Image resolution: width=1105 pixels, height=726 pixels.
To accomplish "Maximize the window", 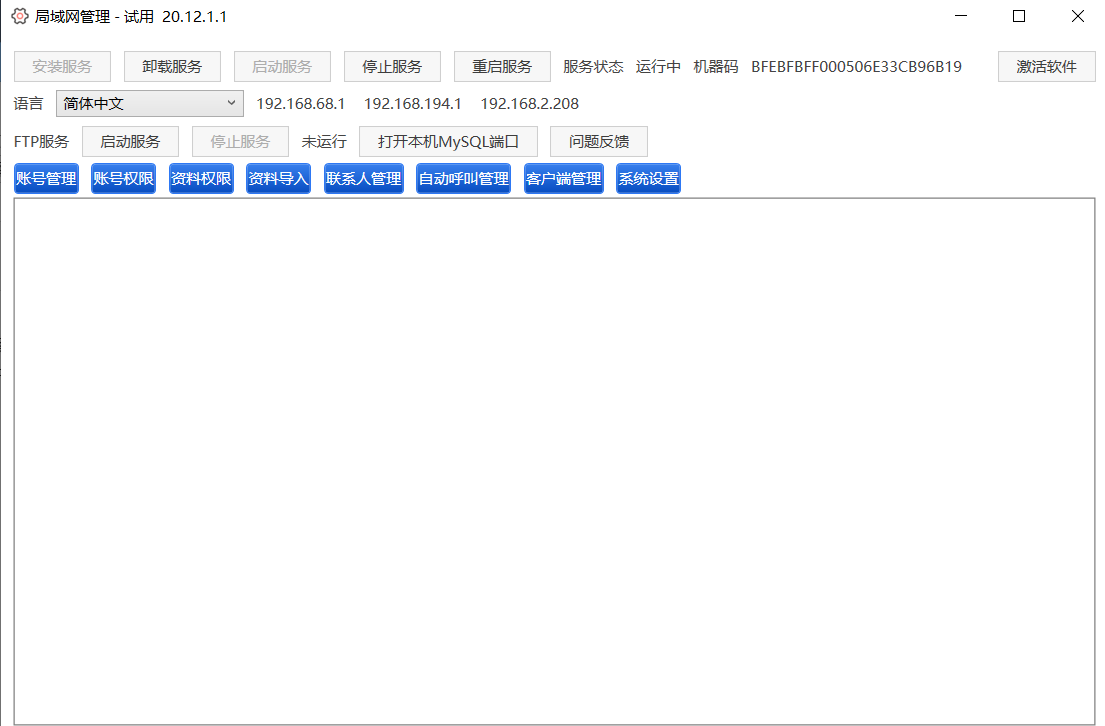I will click(x=1019, y=16).
